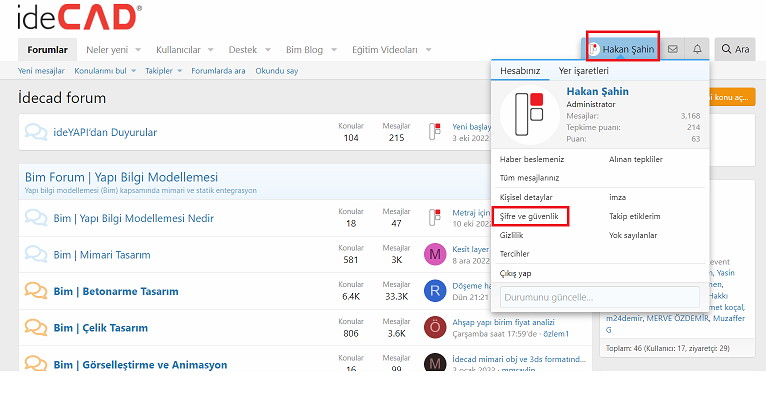Viewport: 766px width, 402px height.
Task: Click the large Hakan Şahin profile avatar
Action: click(x=530, y=114)
